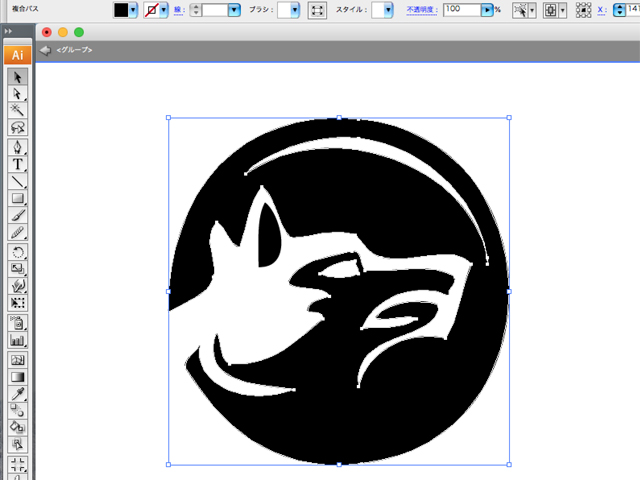Select the Warp tool
This screenshot has width=640, height=480.
click(x=17, y=286)
